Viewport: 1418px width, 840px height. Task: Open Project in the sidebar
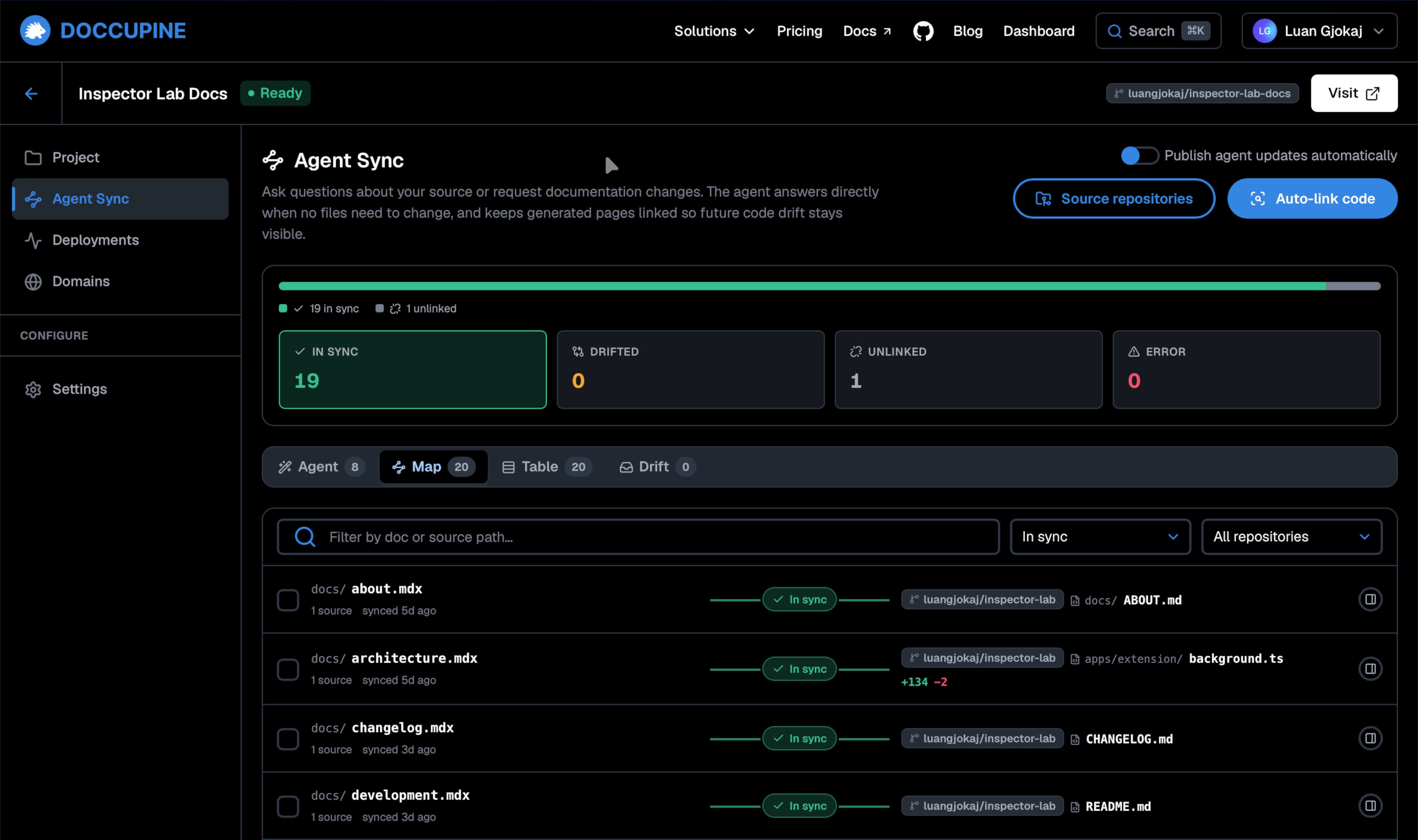pyautogui.click(x=120, y=158)
